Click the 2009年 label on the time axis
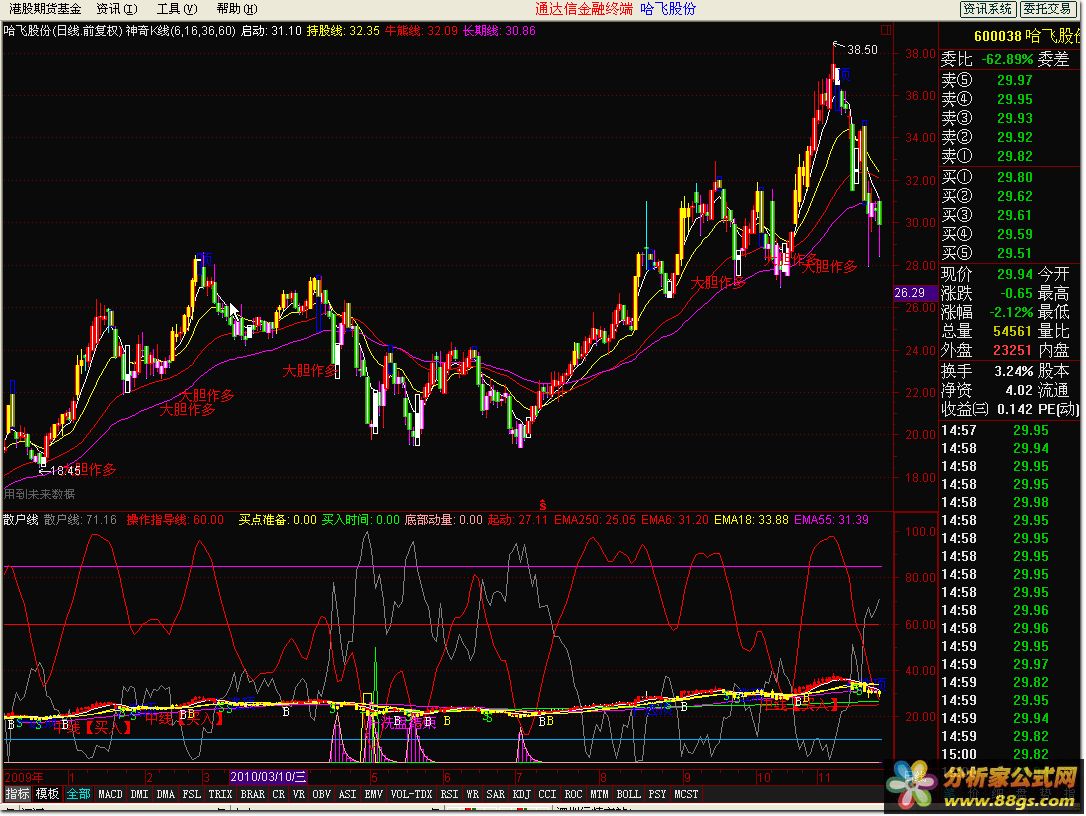Screen dimensions: 1086x816 (24, 777)
